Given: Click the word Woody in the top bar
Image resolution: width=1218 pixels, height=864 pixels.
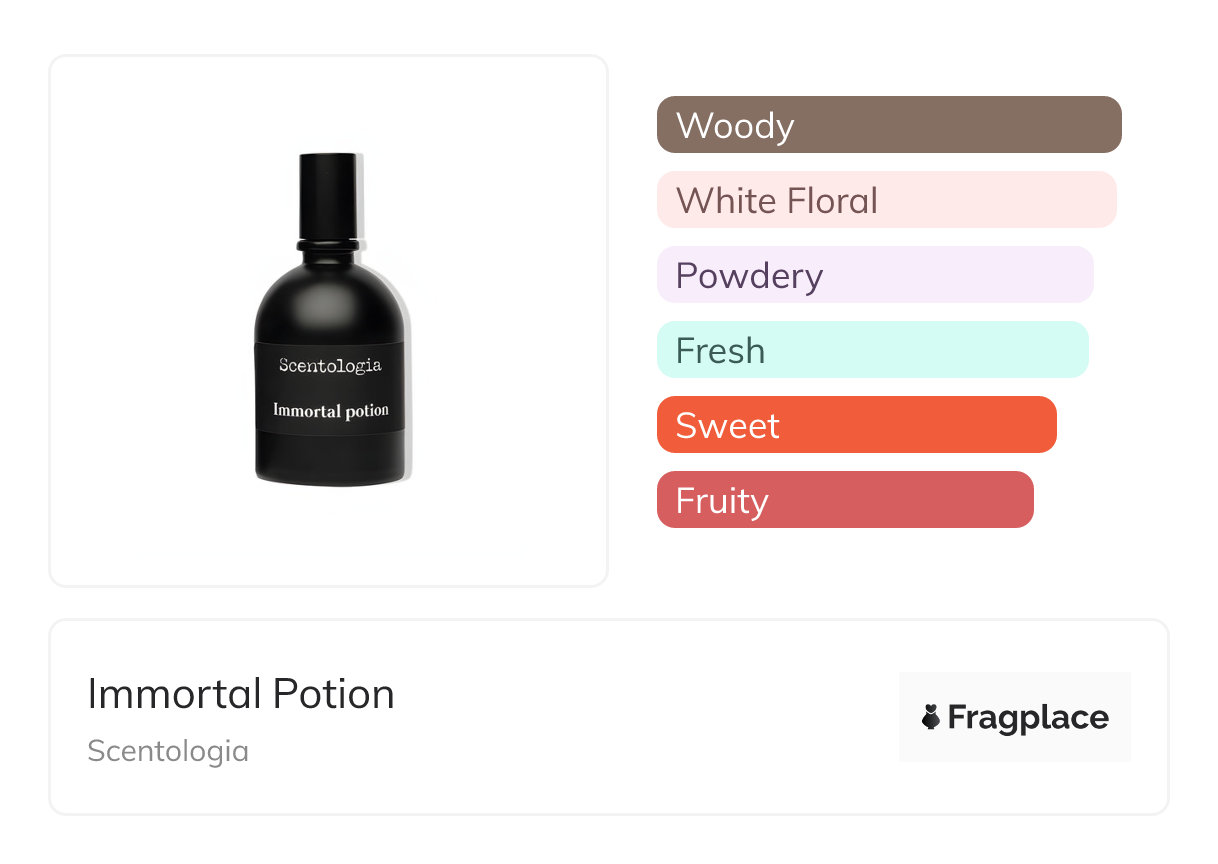Looking at the screenshot, I should (735, 126).
